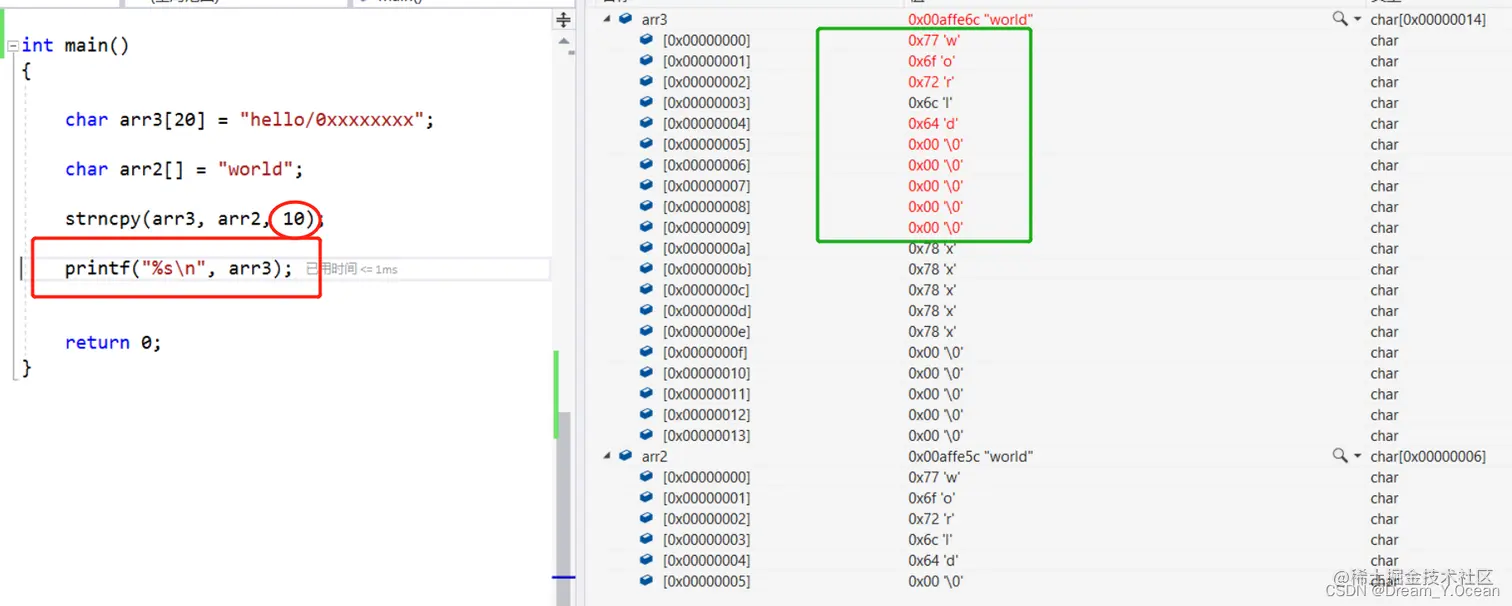Click cube icon of arr3 element [0x00000001]
This screenshot has width=1512, height=606.
[x=647, y=61]
